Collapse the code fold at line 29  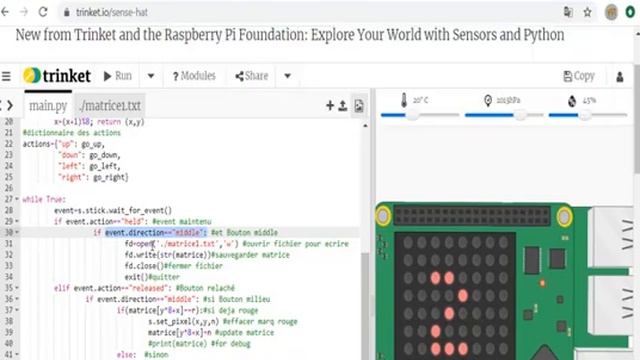tap(17, 221)
